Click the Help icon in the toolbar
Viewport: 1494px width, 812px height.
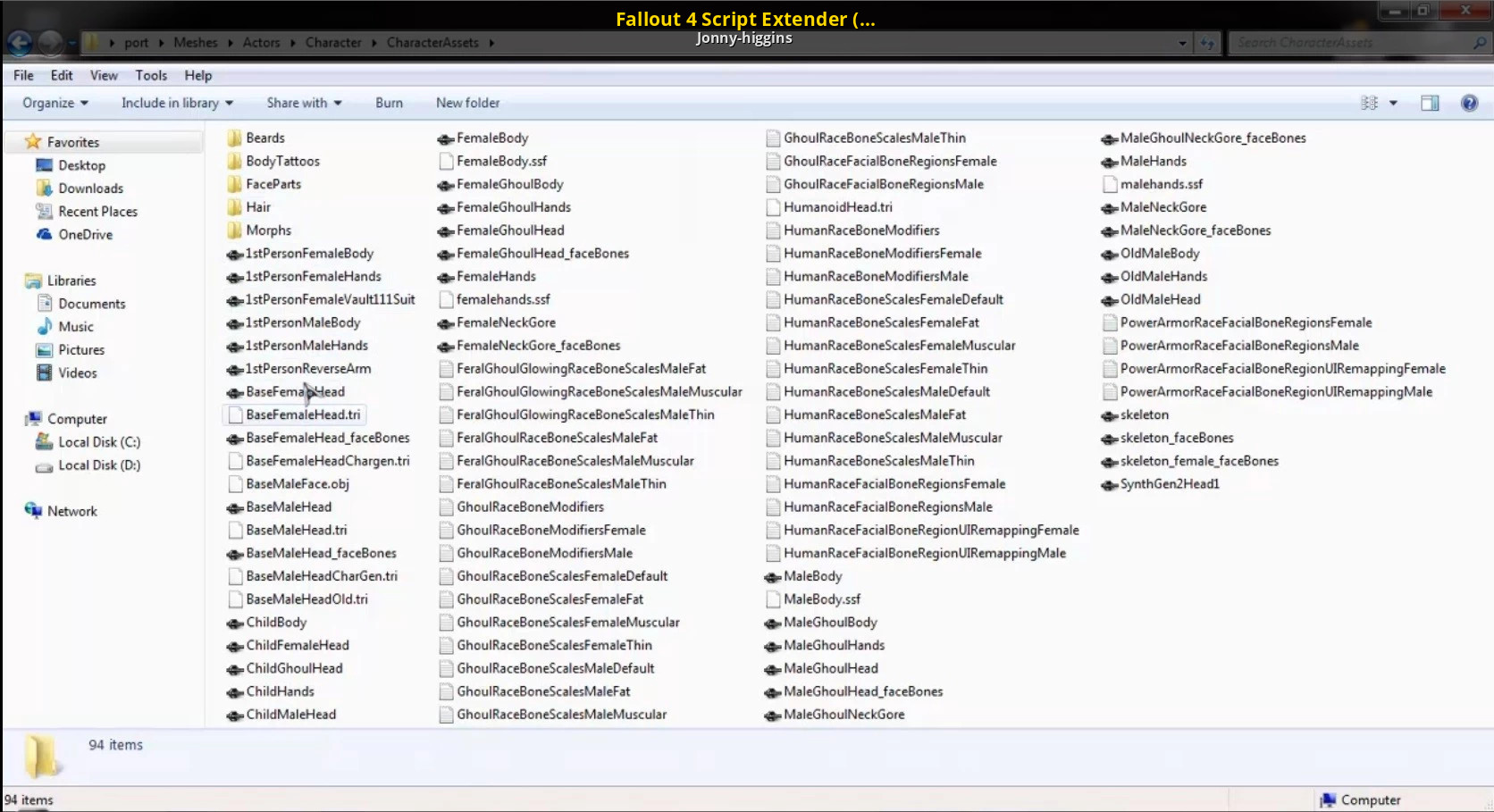tap(1469, 103)
